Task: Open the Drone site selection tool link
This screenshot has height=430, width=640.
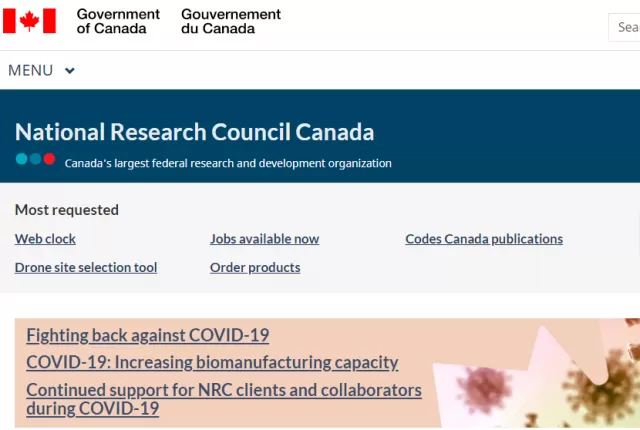Action: 86,267
